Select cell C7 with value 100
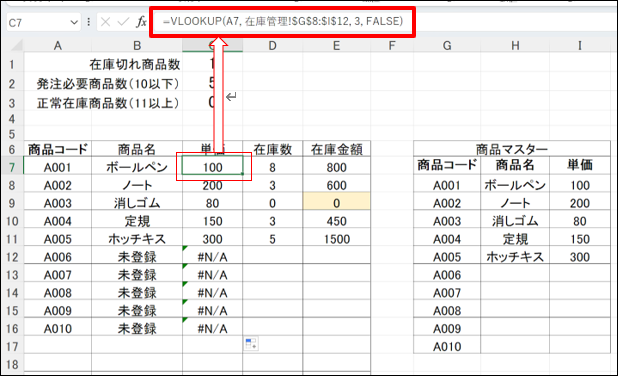618x376 pixels. (212, 167)
